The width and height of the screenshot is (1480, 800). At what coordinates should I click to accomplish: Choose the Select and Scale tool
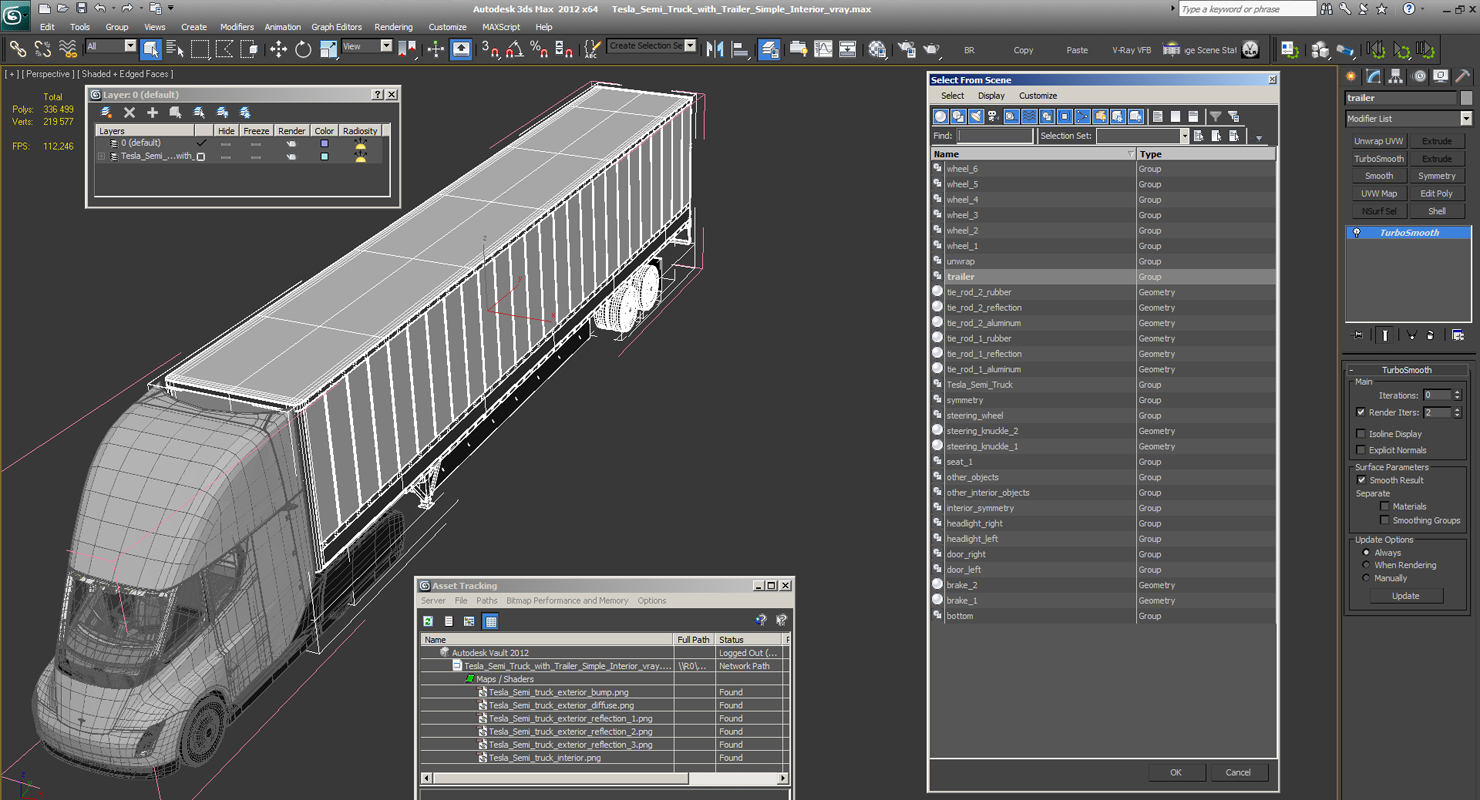pyautogui.click(x=328, y=48)
